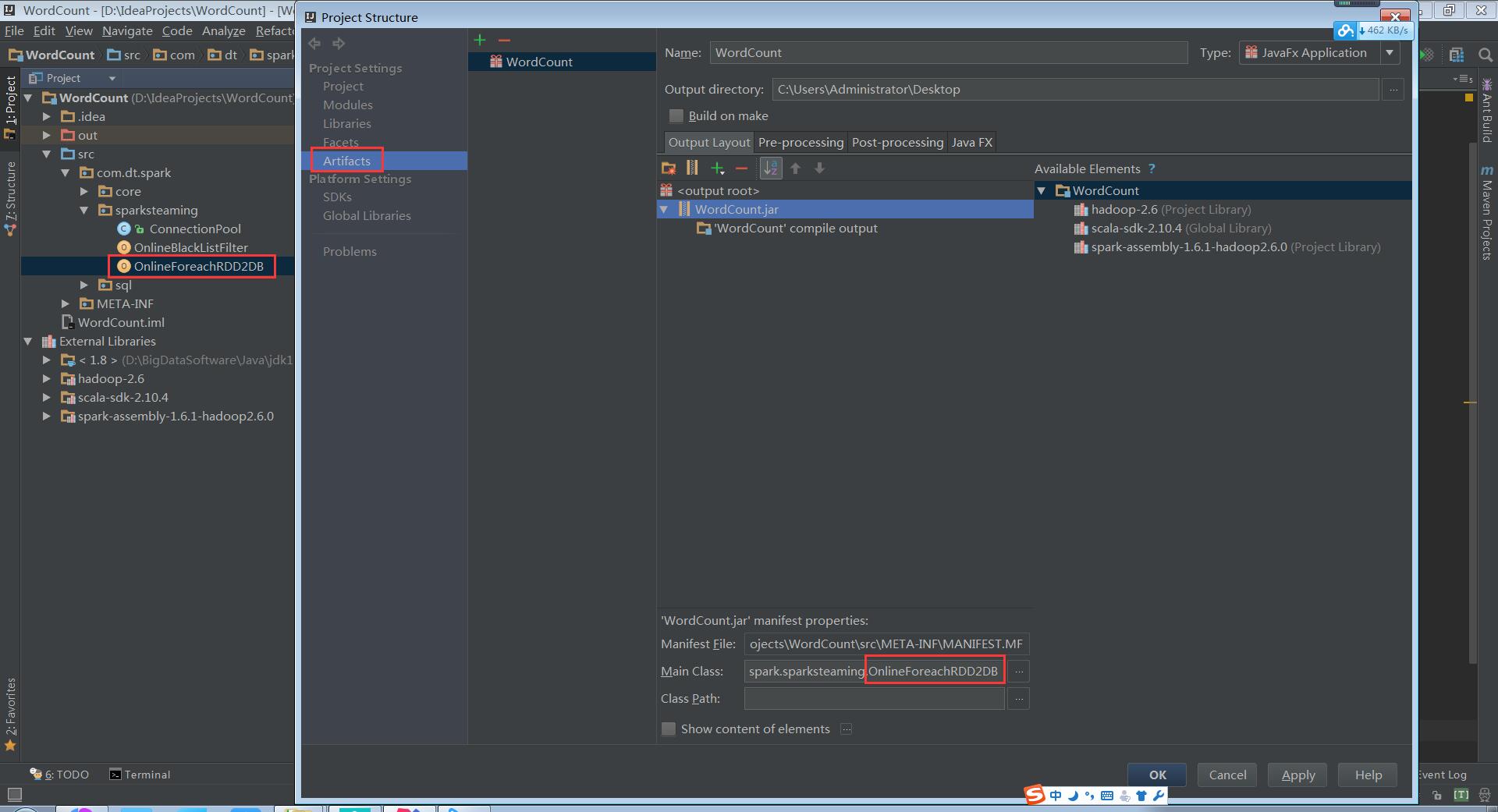Browse output directory ellipsis button
The width and height of the screenshot is (1498, 812).
point(1393,90)
